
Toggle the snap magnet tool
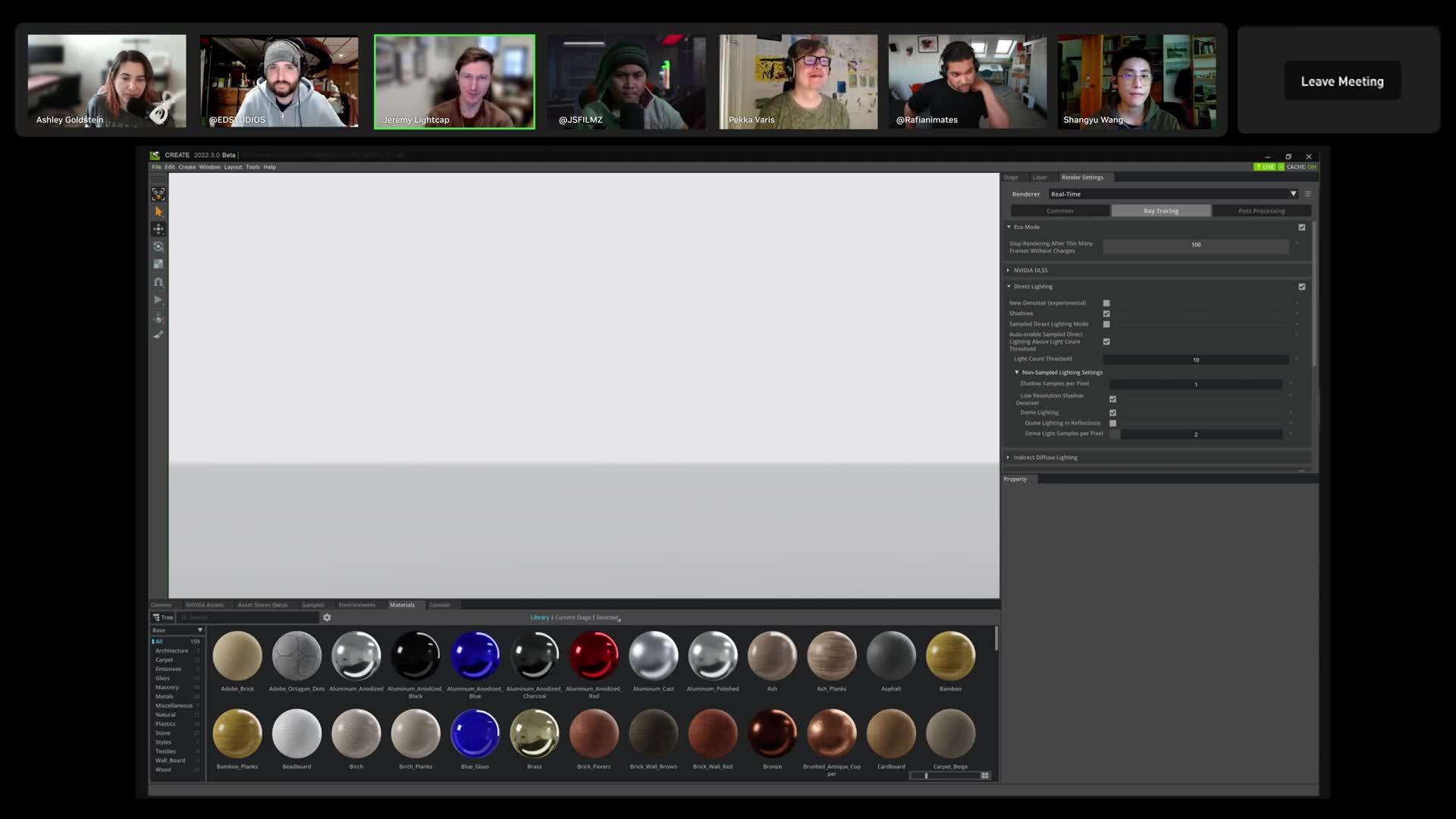tap(158, 282)
